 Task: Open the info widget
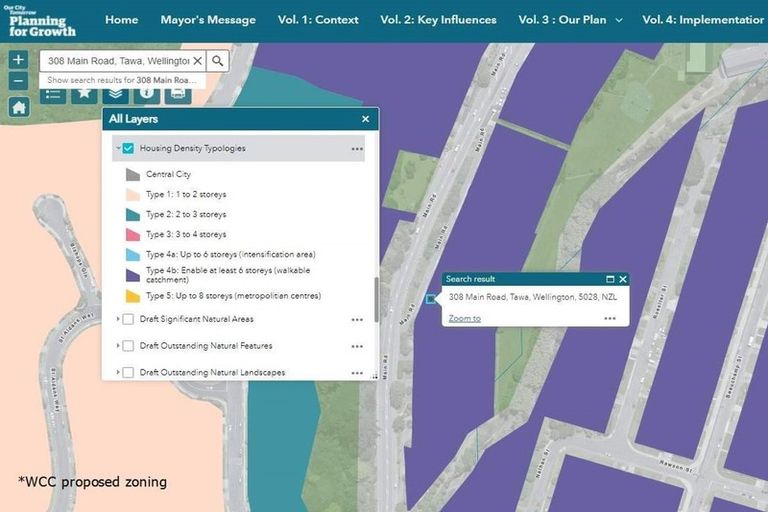pos(148,94)
